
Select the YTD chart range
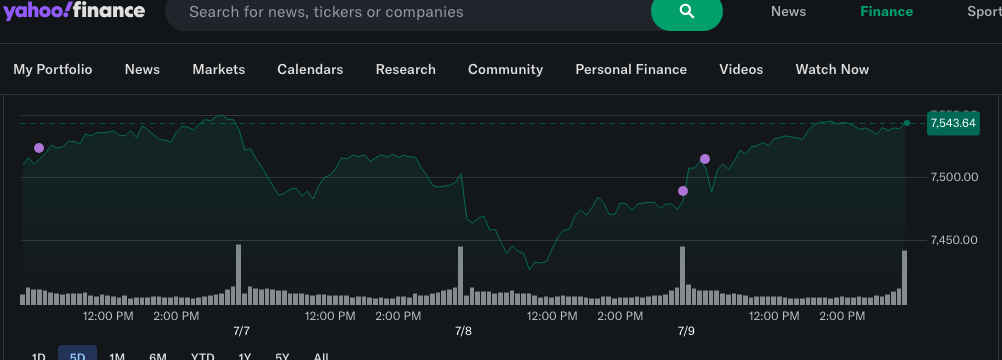[x=203, y=356]
